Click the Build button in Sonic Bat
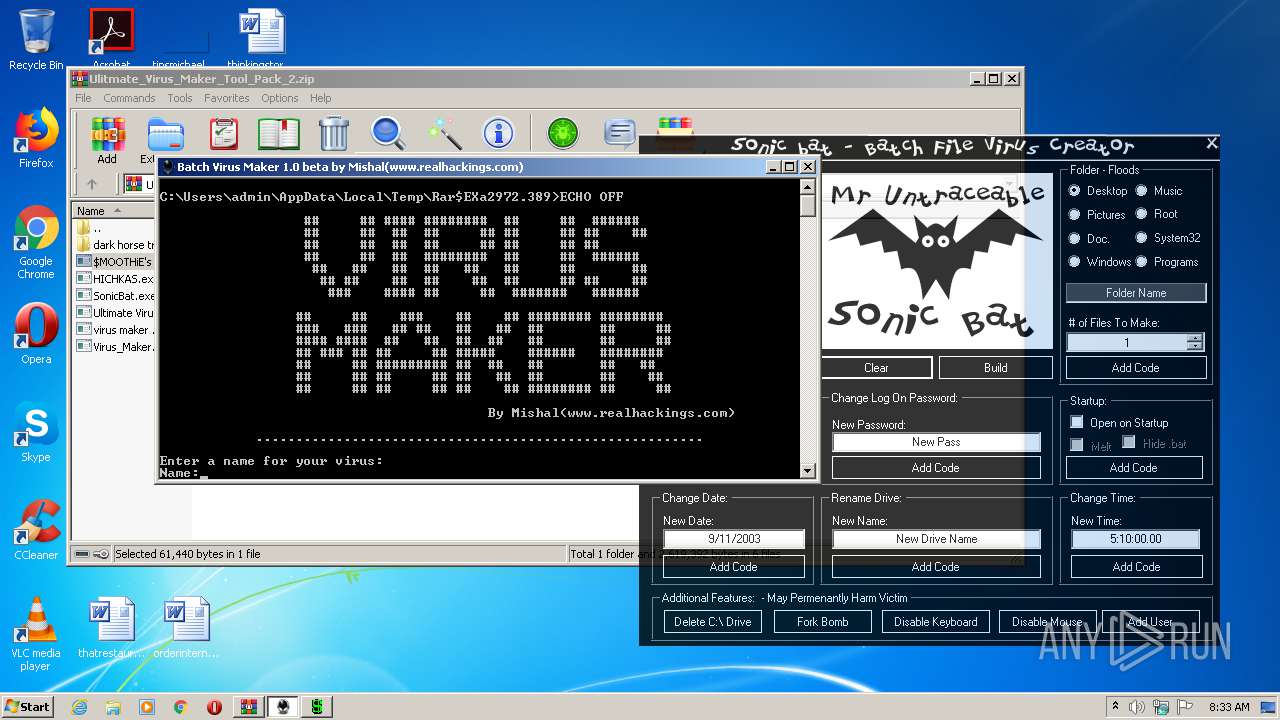Image resolution: width=1280 pixels, height=720 pixels. tap(996, 368)
